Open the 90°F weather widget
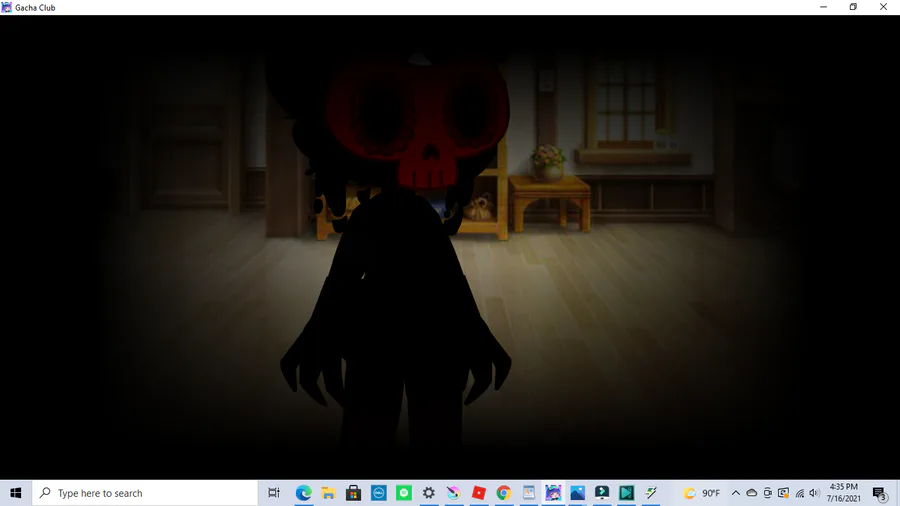900x506 pixels. [701, 493]
